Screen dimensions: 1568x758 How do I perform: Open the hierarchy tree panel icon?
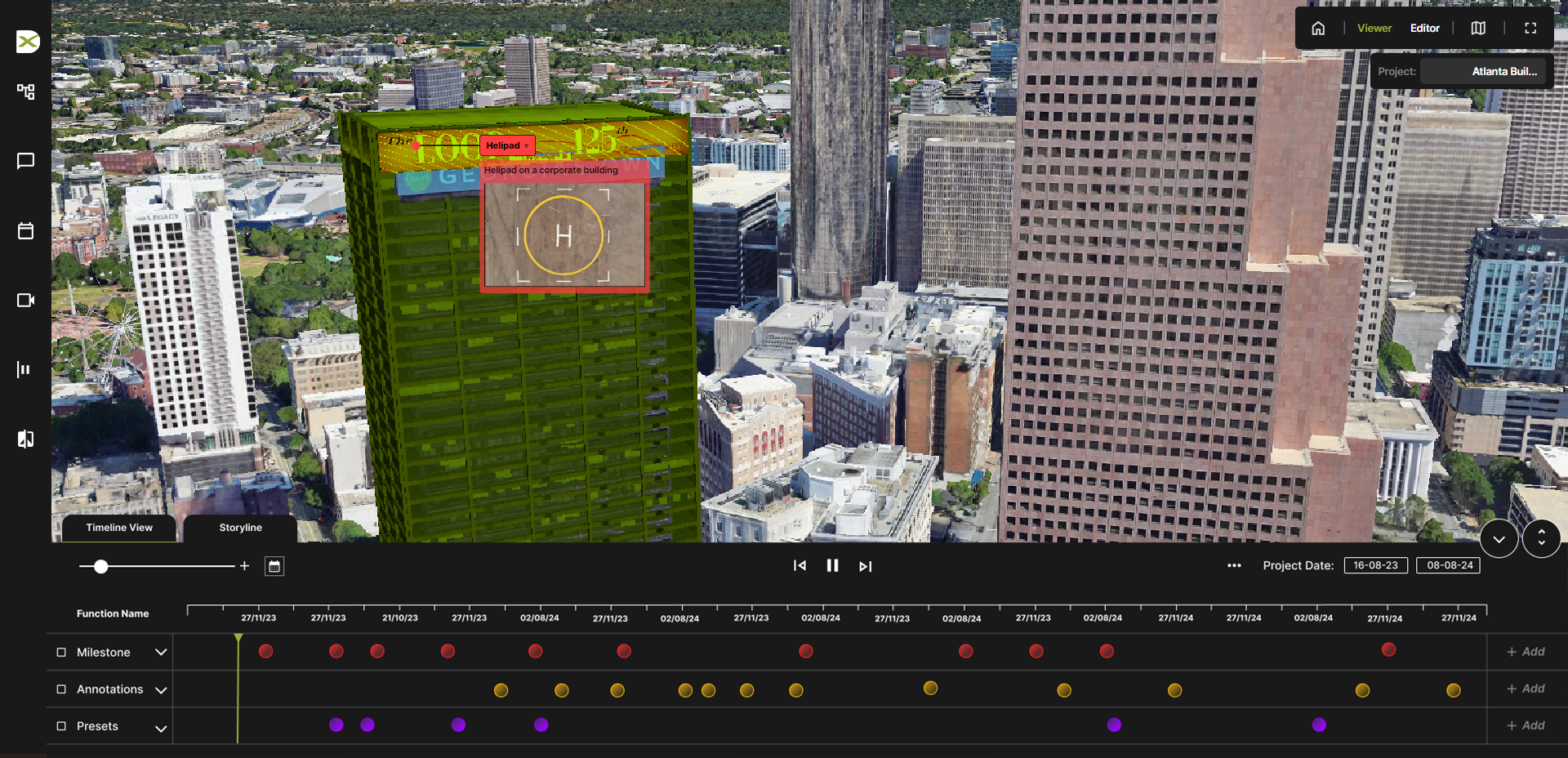tap(25, 91)
